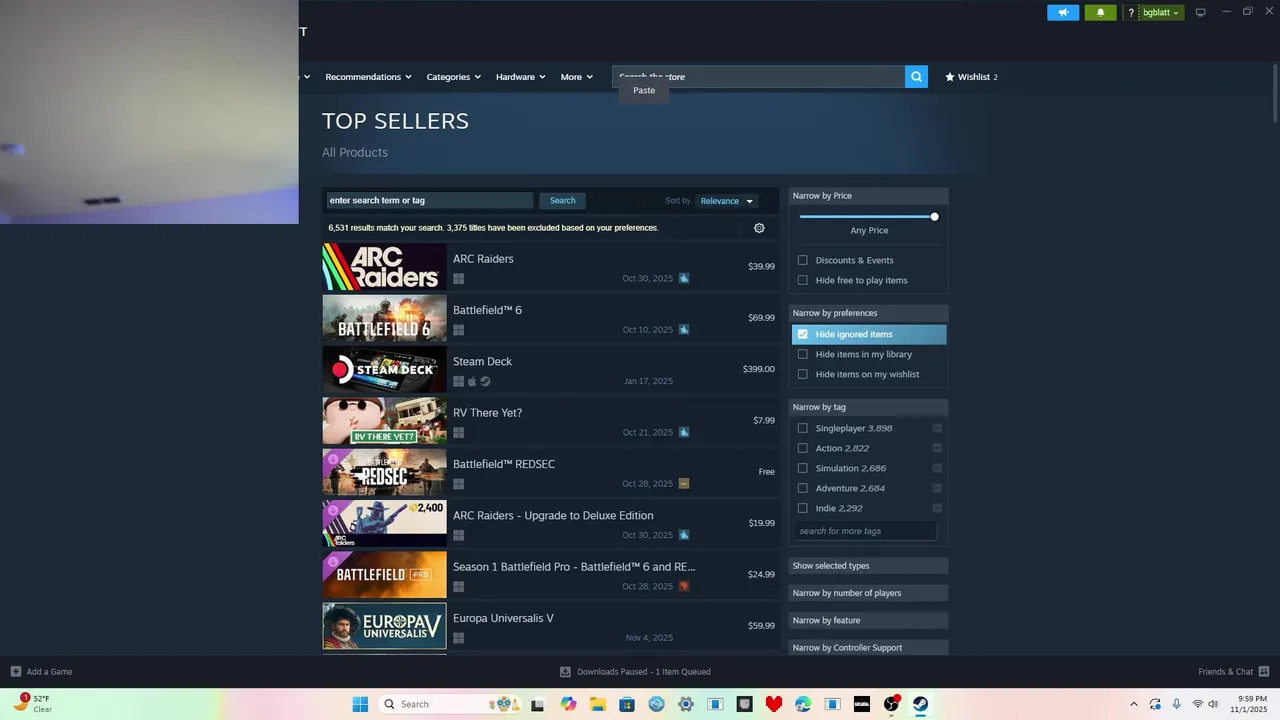
Task: Expand the Hardware menu
Action: pyautogui.click(x=520, y=77)
